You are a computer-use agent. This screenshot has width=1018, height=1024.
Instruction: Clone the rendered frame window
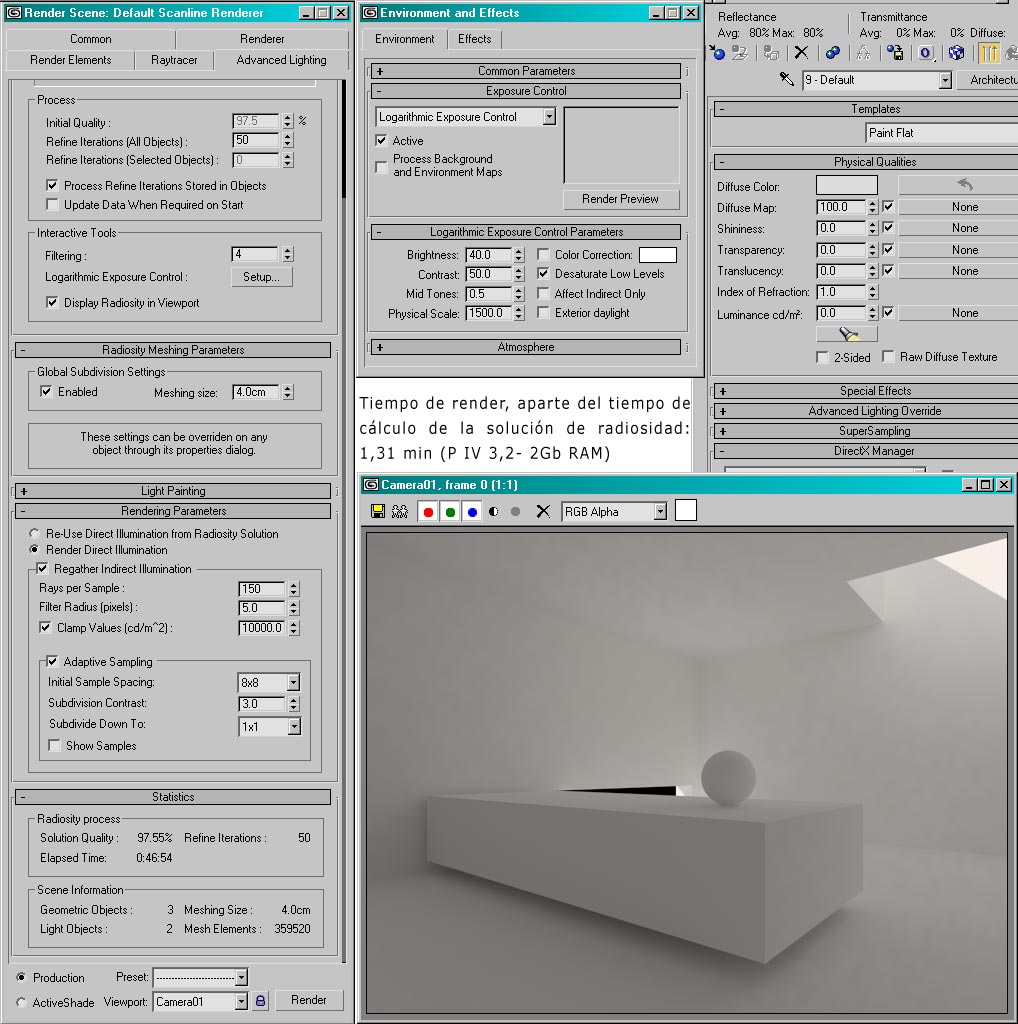point(400,511)
